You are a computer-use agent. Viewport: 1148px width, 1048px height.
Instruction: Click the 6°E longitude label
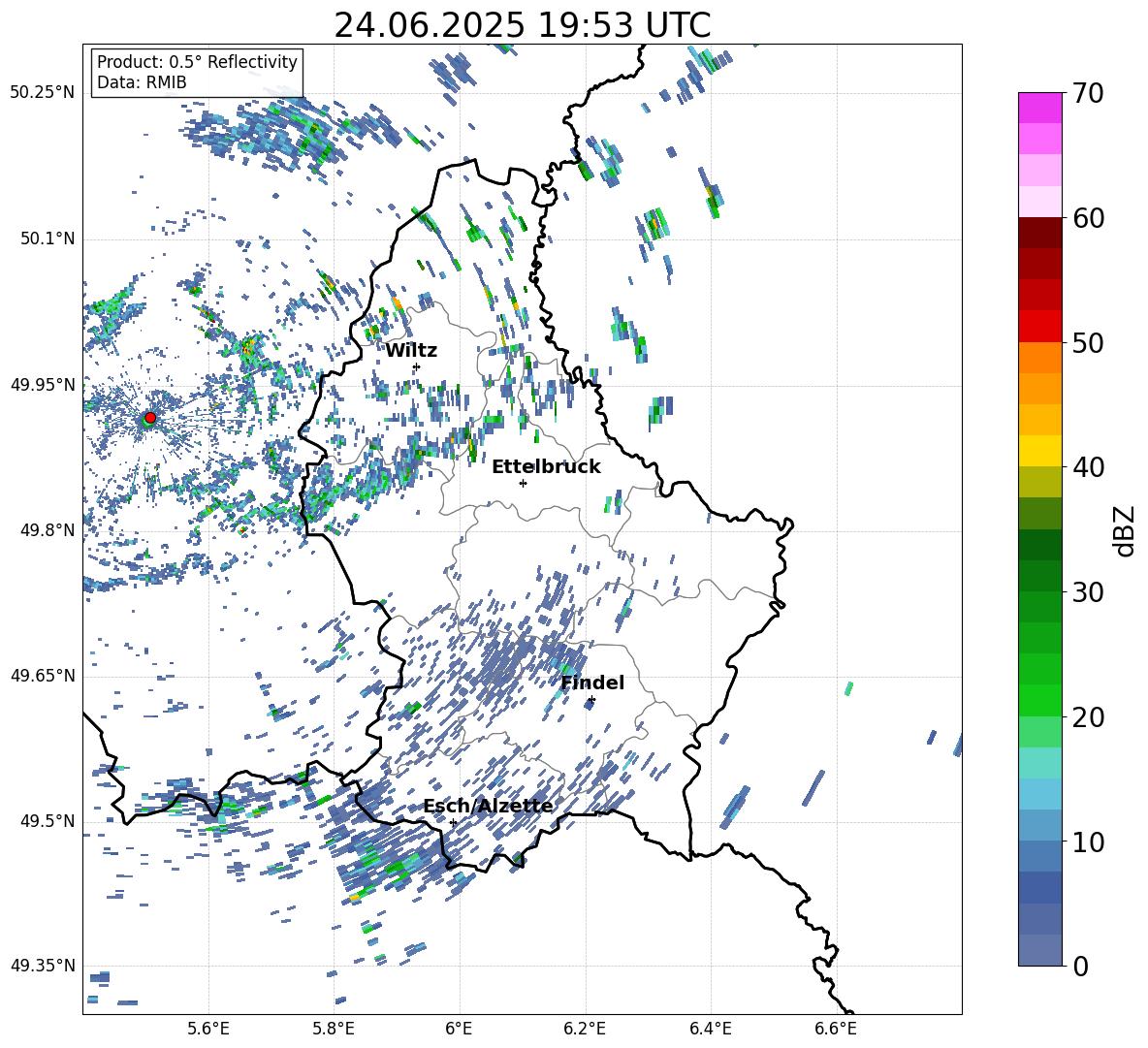[459, 1029]
